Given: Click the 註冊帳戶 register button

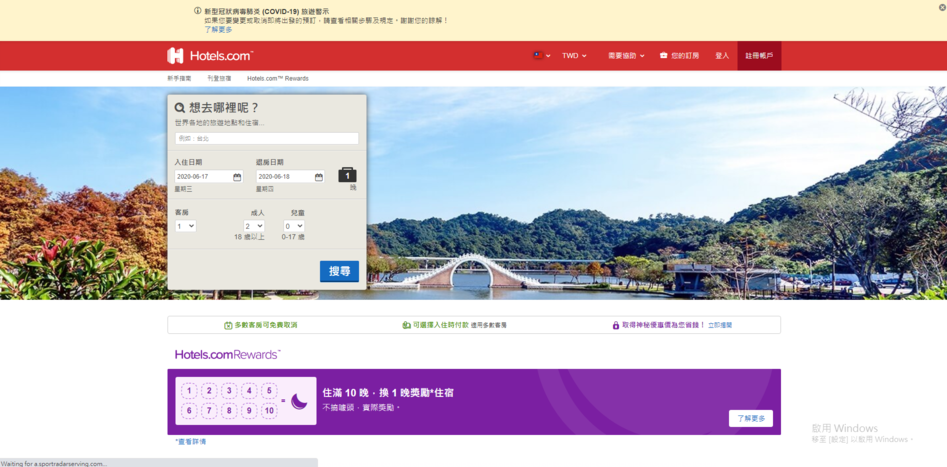Looking at the screenshot, I should point(759,56).
